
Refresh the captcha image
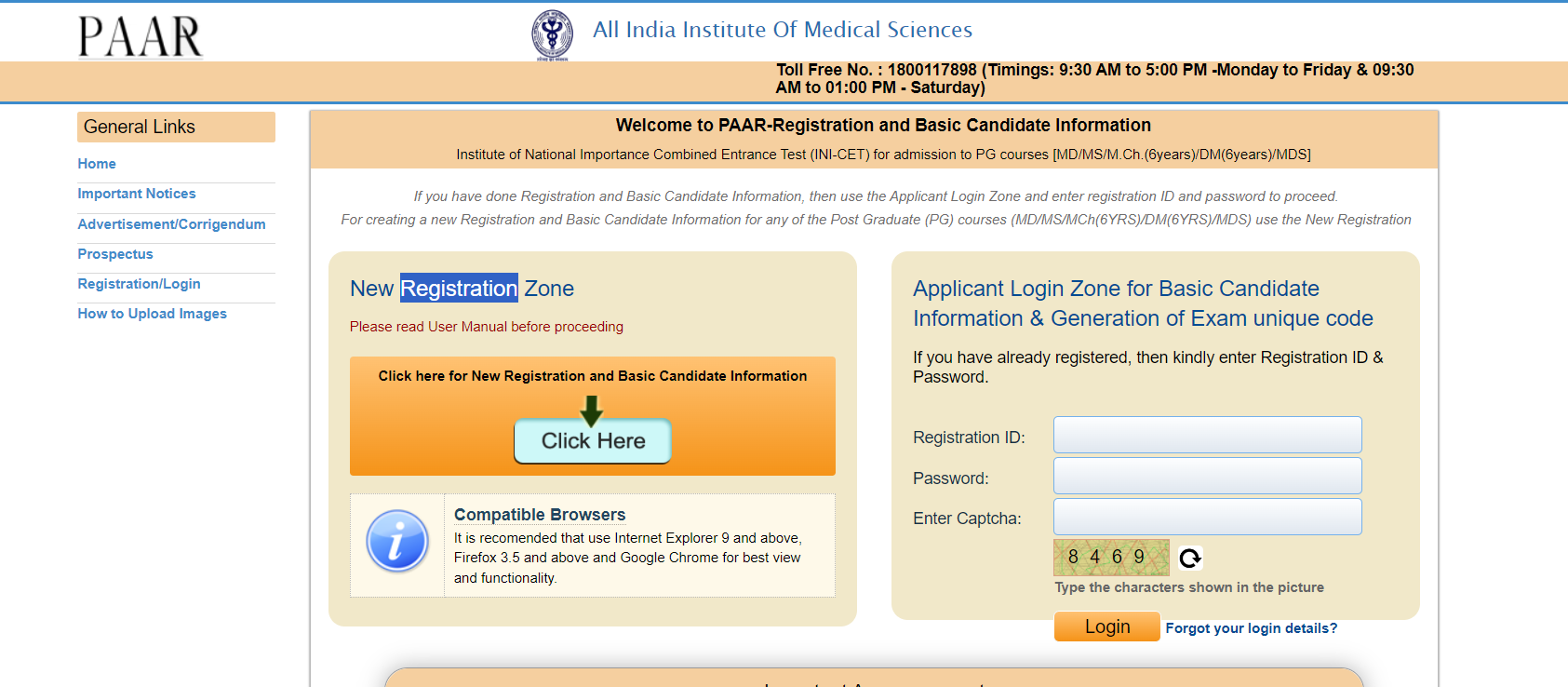click(x=1190, y=558)
